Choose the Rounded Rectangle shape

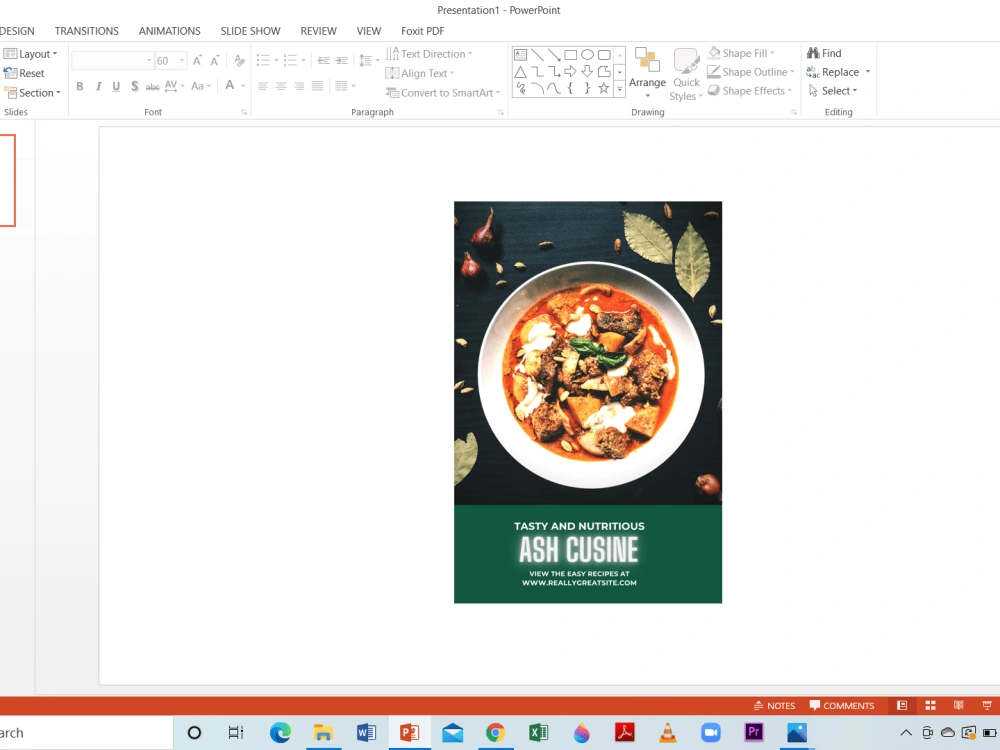pos(604,55)
